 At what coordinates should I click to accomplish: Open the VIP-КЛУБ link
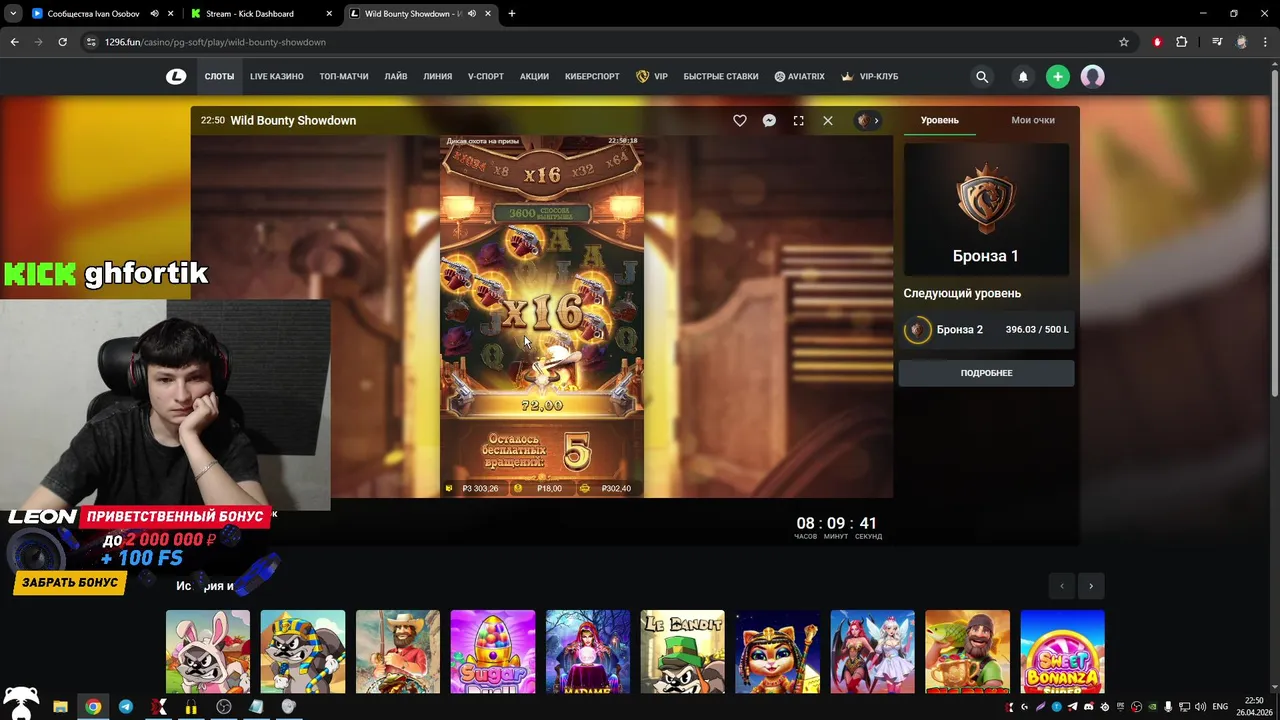870,76
